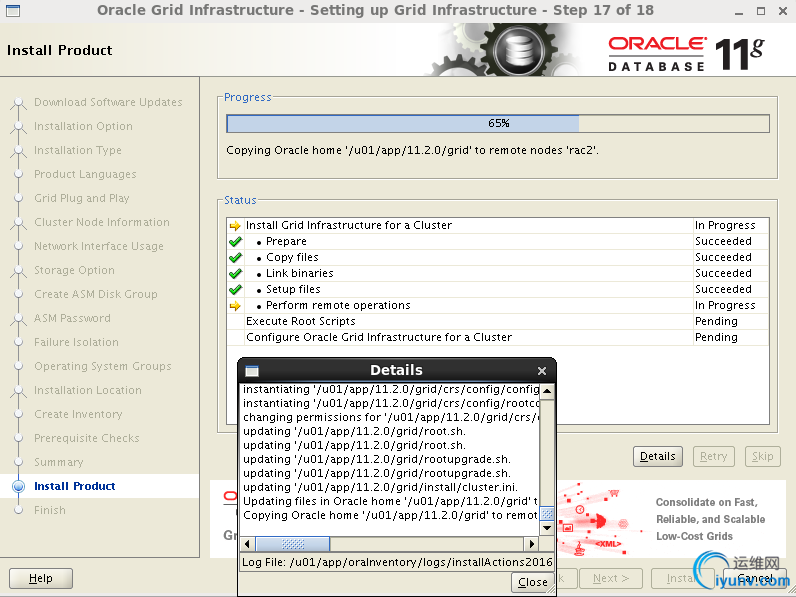Viewport: 796px width, 597px height.
Task: Dismiss Details window using X icon
Action: pos(542,371)
